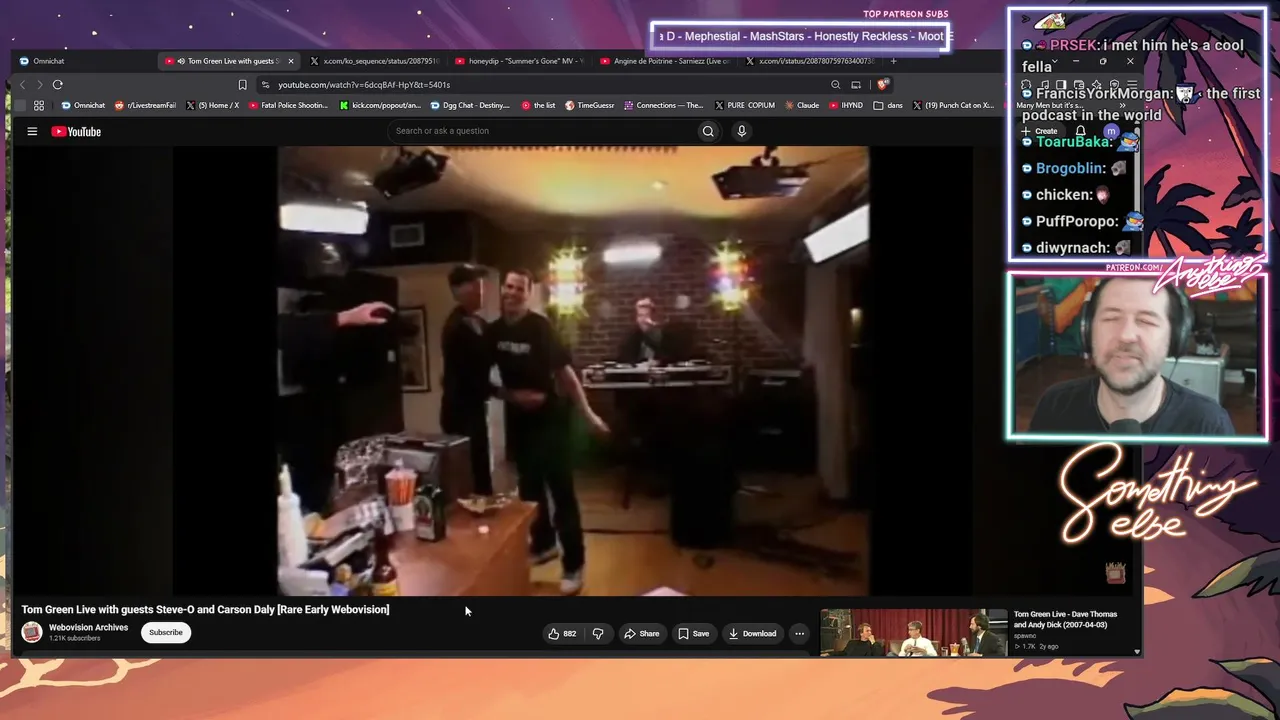1280x720 pixels.
Task: Open the picture-in-picture icon in address bar
Action: [856, 85]
